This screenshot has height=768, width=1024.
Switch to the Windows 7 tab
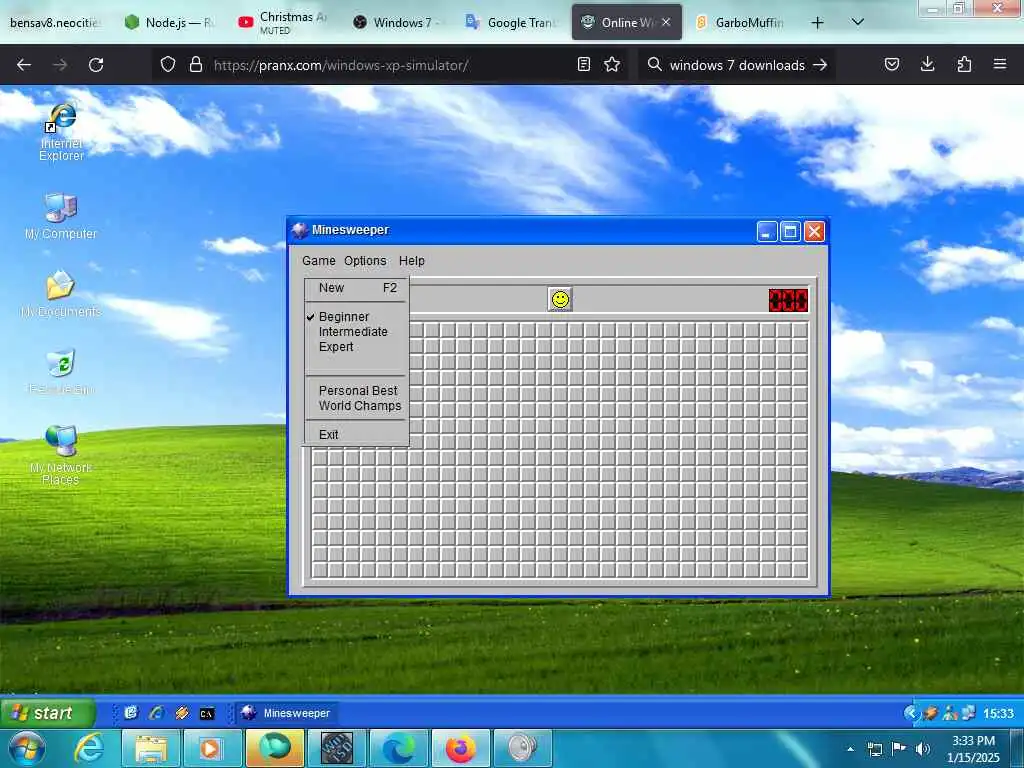tap(396, 23)
